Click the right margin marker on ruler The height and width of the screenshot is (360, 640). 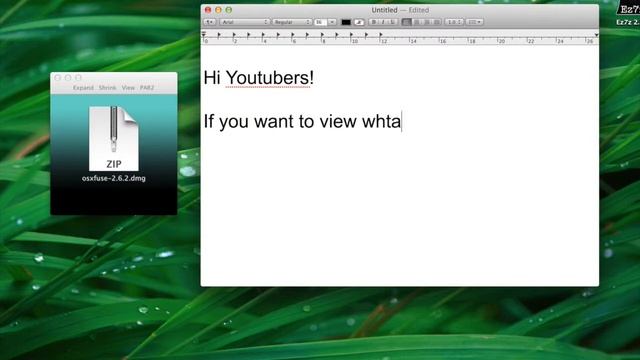click(x=596, y=36)
